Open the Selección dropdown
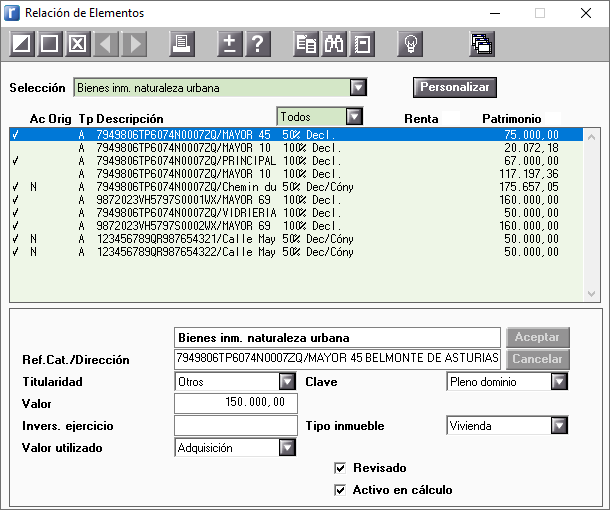 [358, 88]
